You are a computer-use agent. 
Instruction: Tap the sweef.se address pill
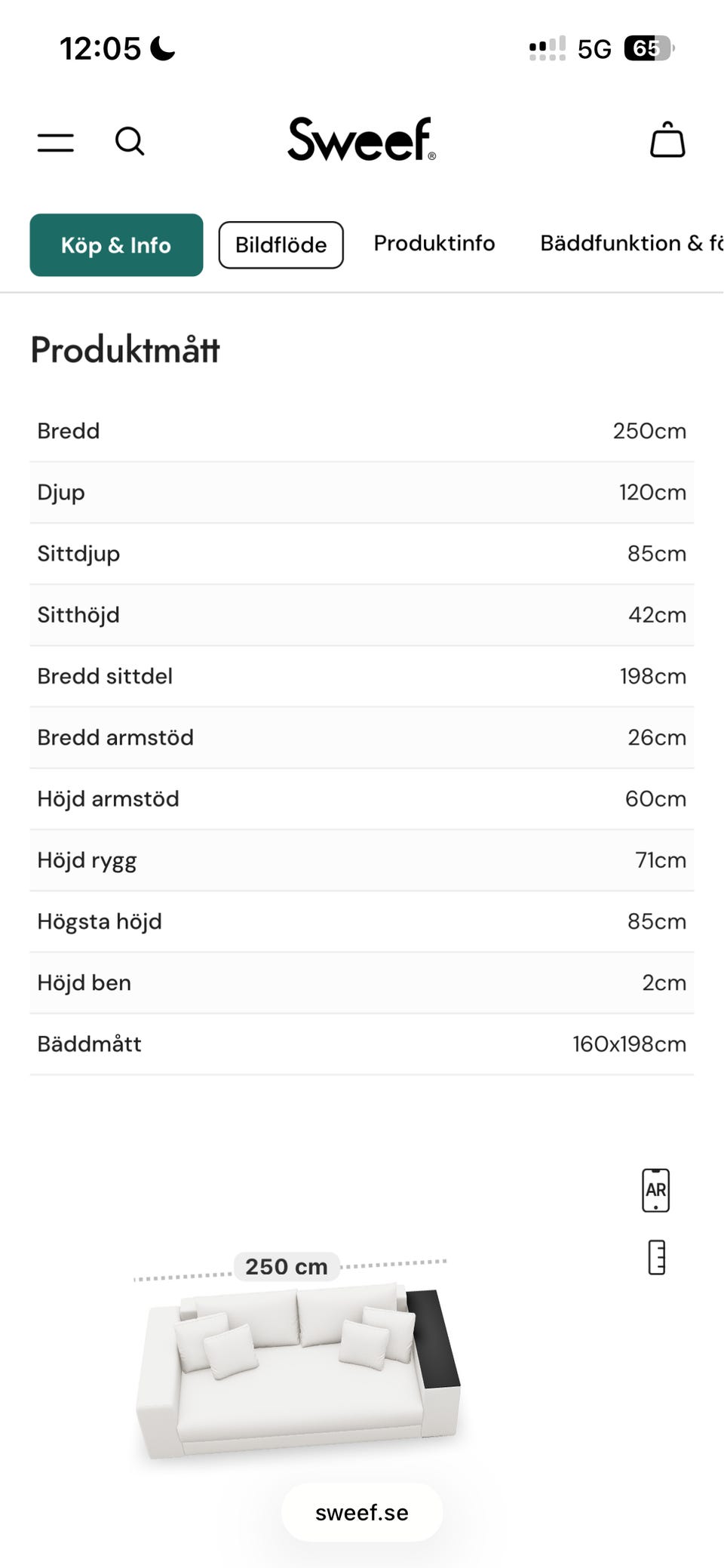[362, 1512]
